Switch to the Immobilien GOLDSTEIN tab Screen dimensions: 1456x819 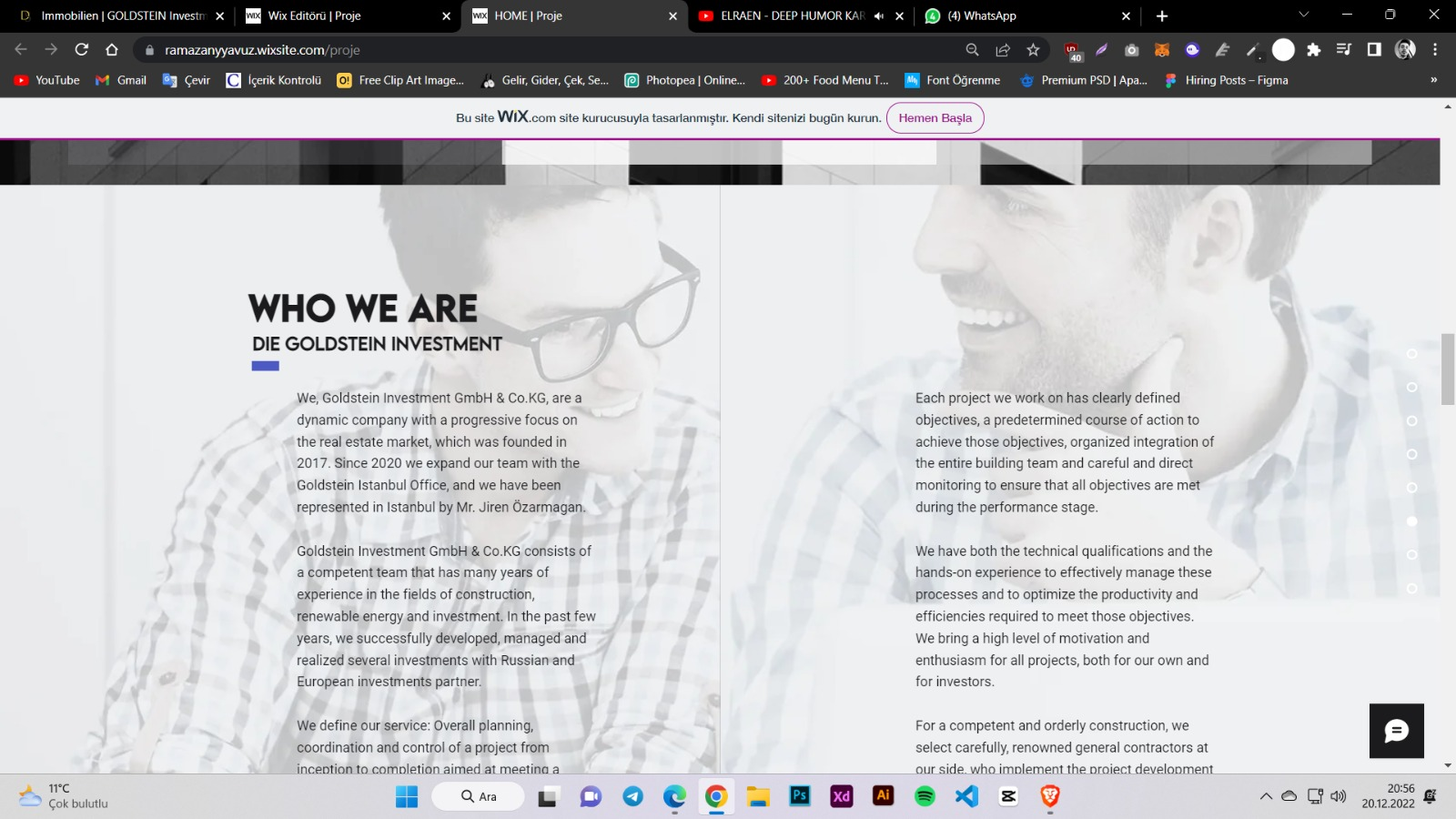point(122,16)
